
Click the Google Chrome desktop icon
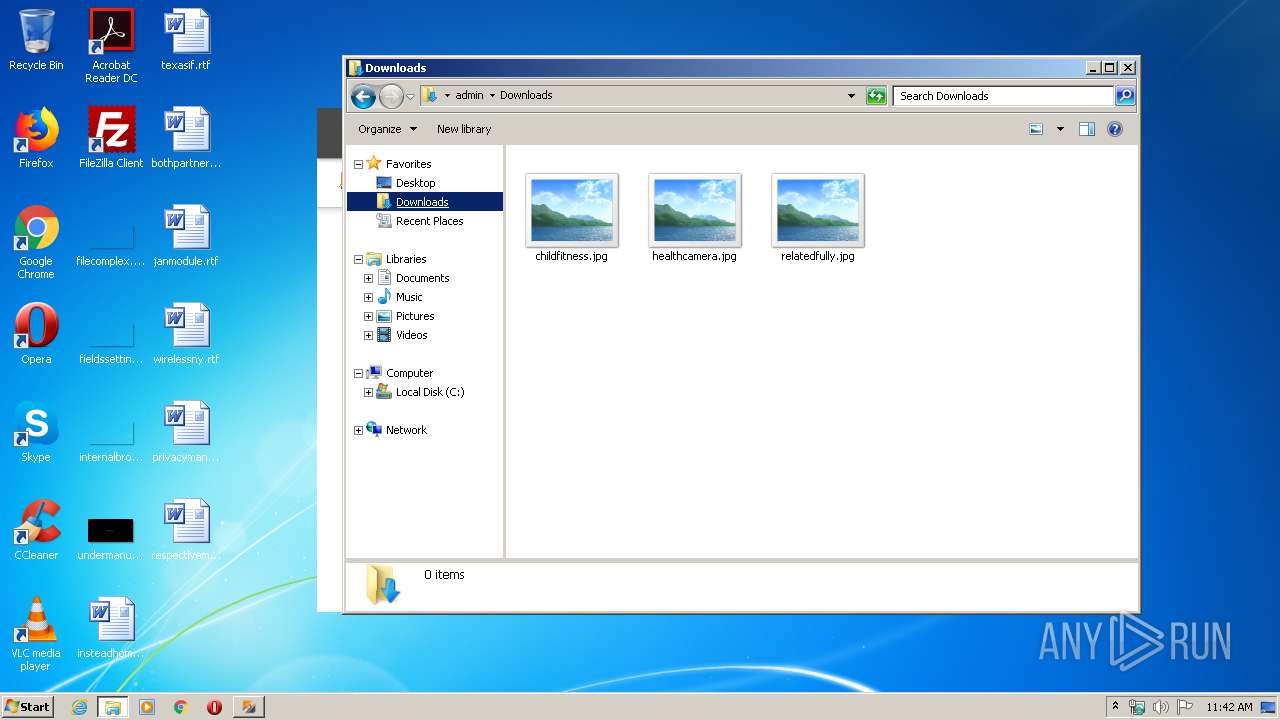pyautogui.click(x=36, y=242)
